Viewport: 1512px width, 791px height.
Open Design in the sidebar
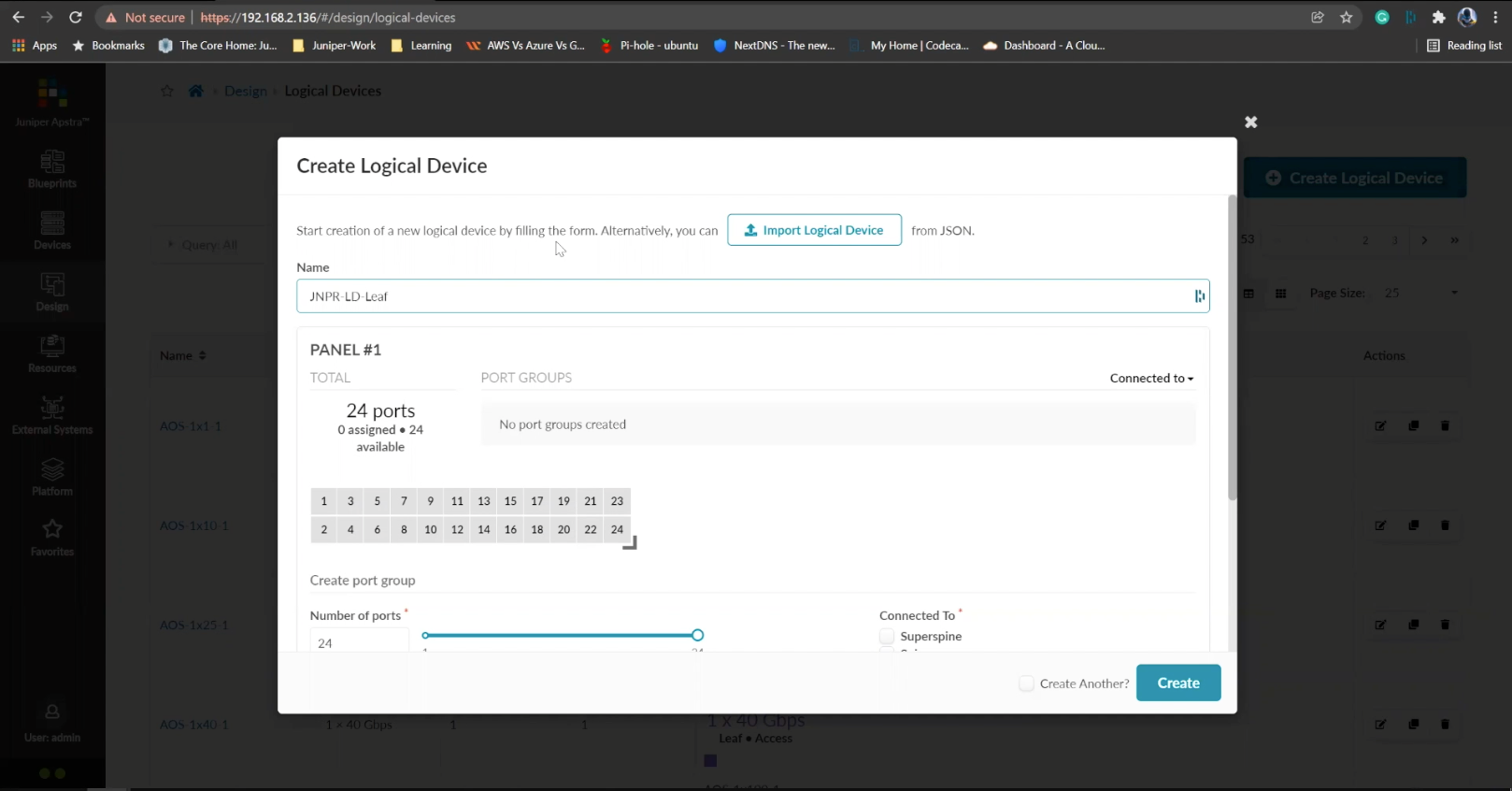click(52, 293)
